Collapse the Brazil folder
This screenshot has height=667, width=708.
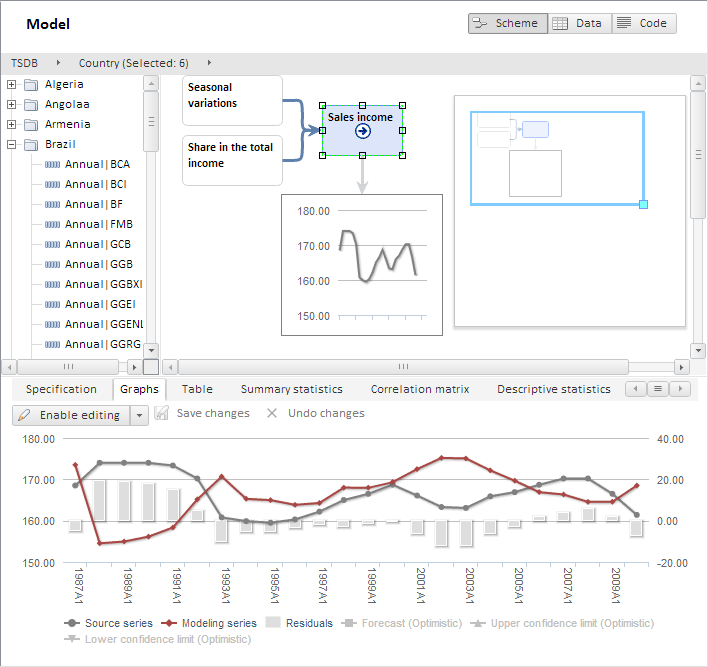click(x=11, y=145)
